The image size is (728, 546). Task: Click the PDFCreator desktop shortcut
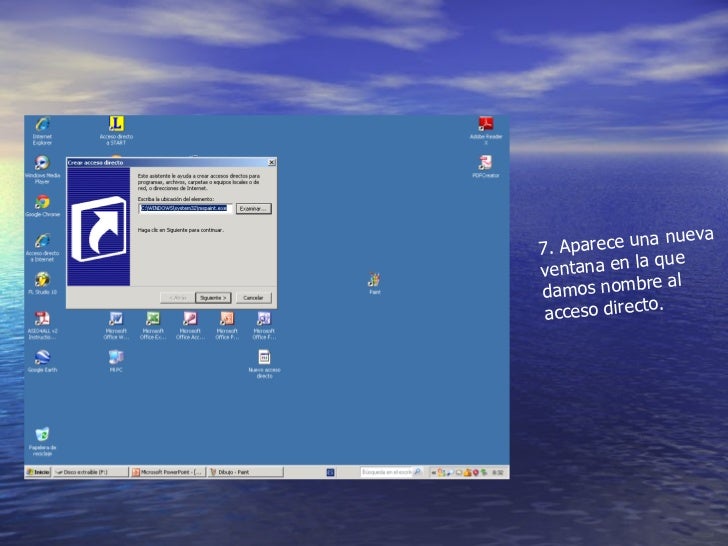(x=486, y=163)
